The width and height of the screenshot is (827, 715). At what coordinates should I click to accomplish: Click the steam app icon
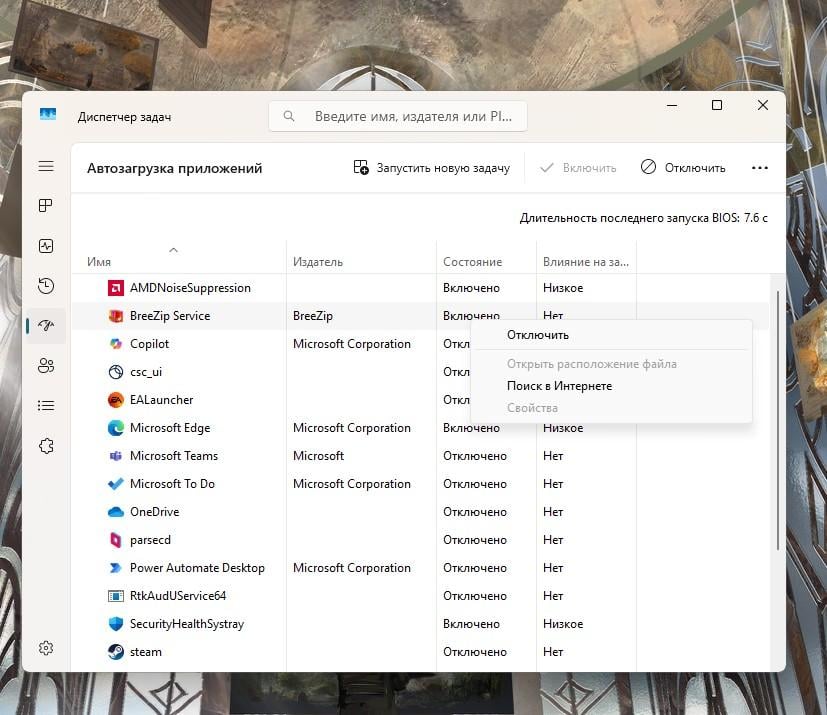116,652
